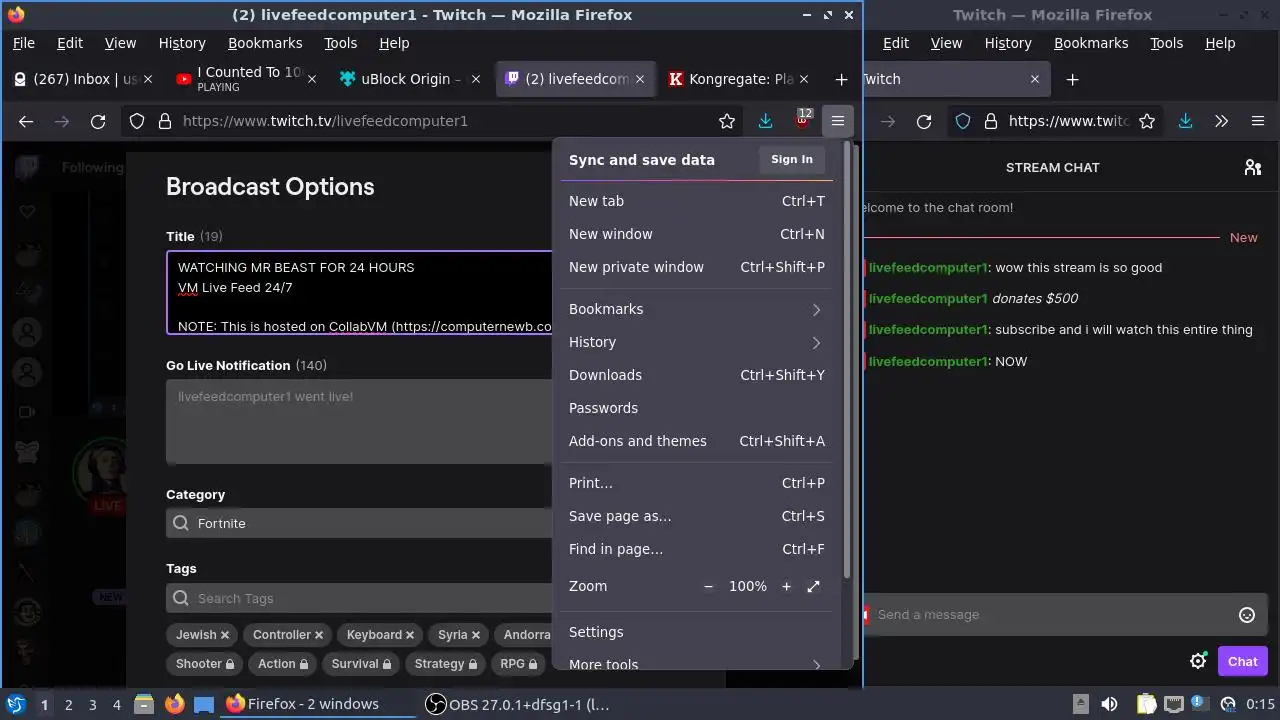
Task: Choose New private window
Action: (697, 267)
